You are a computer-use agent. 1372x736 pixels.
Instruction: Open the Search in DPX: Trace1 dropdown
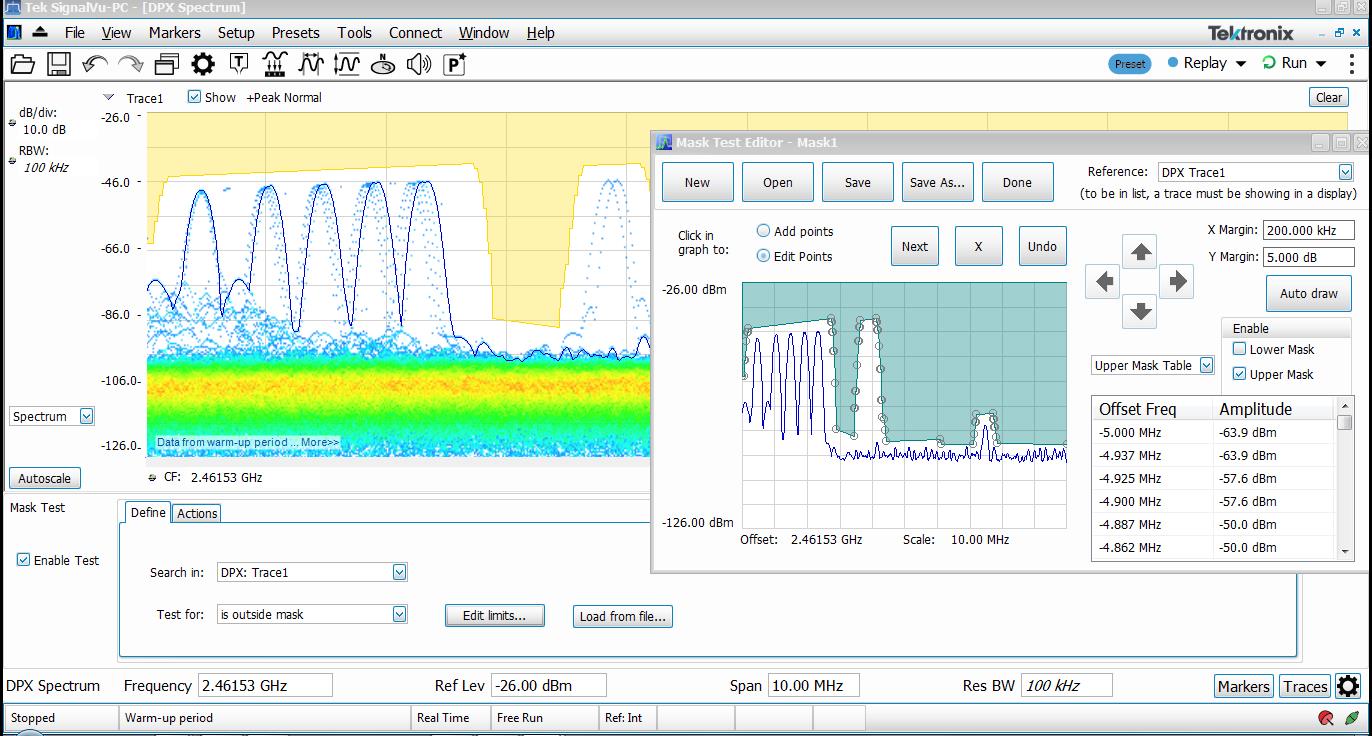[399, 572]
